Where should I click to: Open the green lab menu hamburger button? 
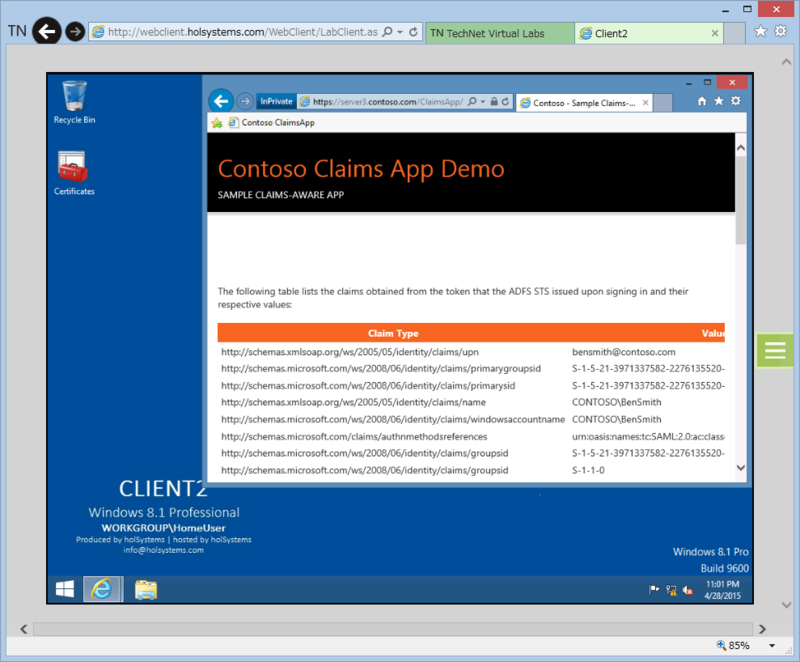775,350
